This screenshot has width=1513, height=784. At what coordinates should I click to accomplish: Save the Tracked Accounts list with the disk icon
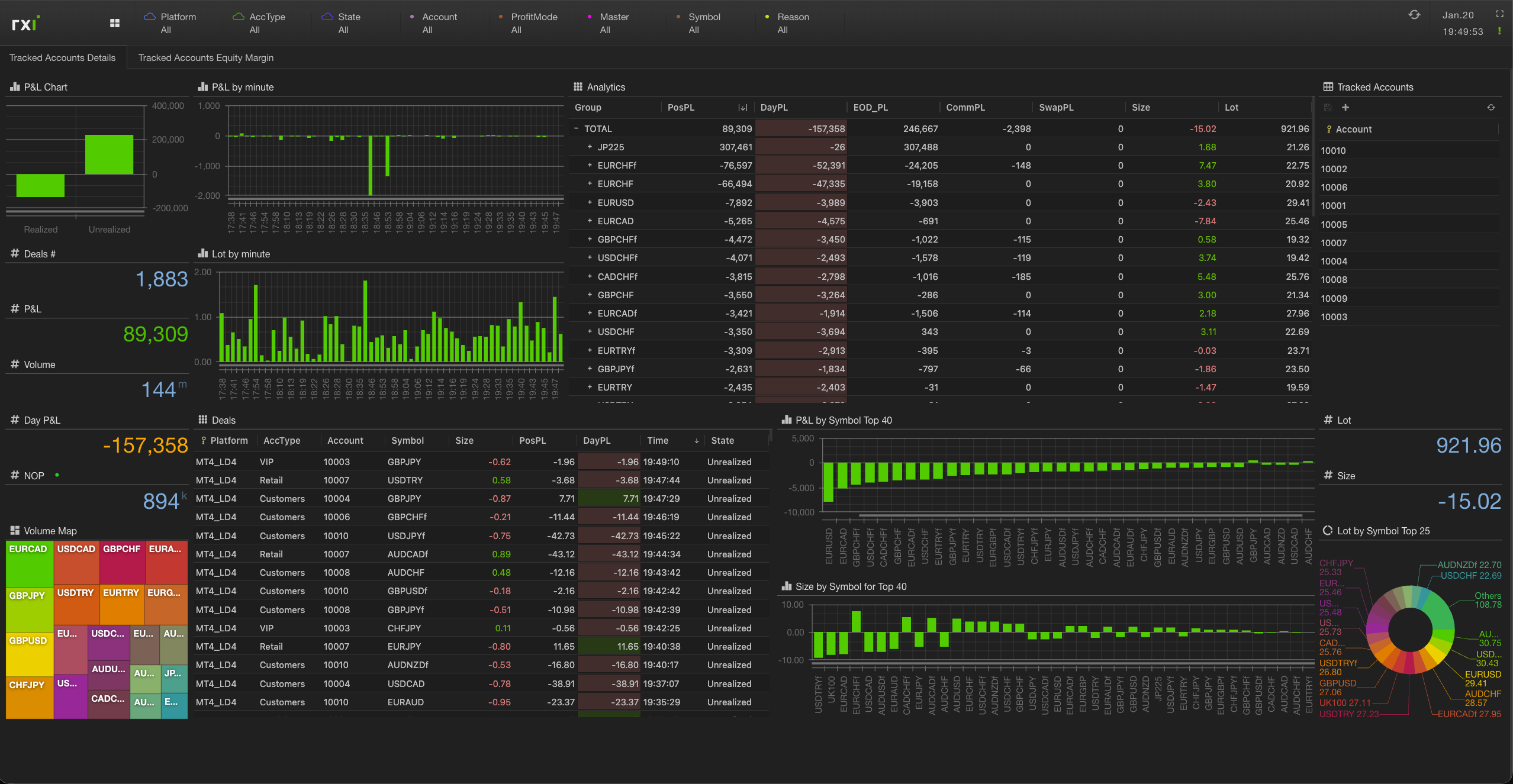pyautogui.click(x=1328, y=107)
